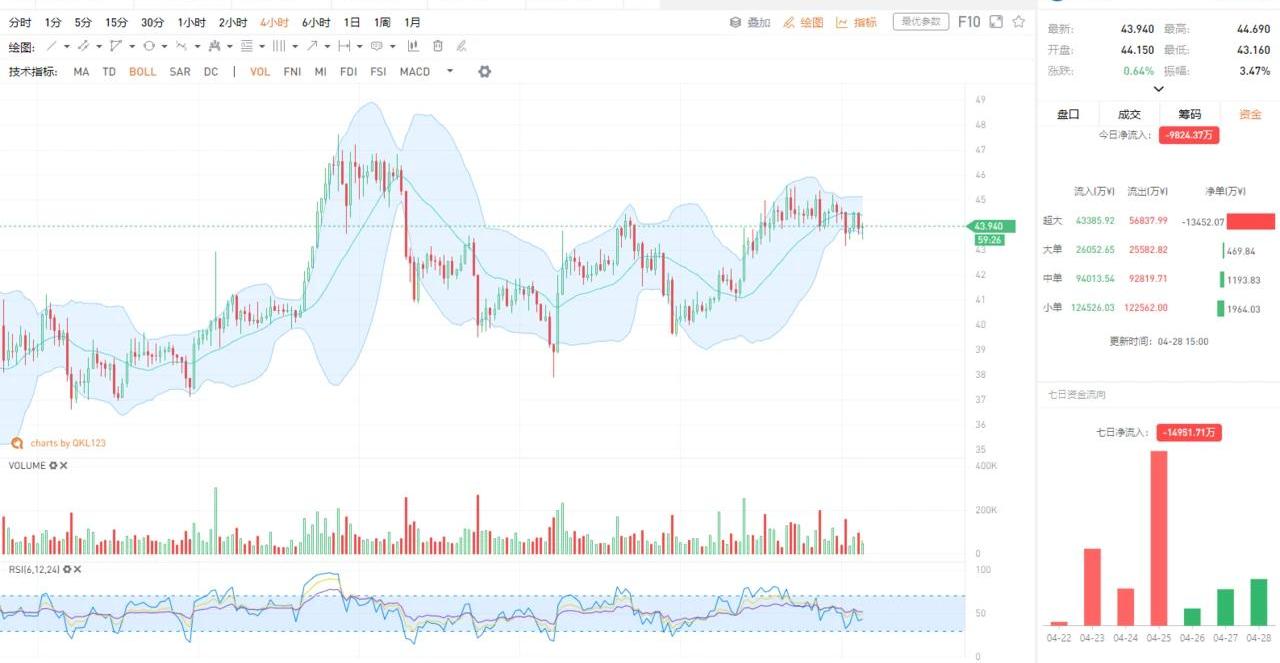Image resolution: width=1280 pixels, height=663 pixels.
Task: Click the favorite star icon
Action: (x=1019, y=21)
